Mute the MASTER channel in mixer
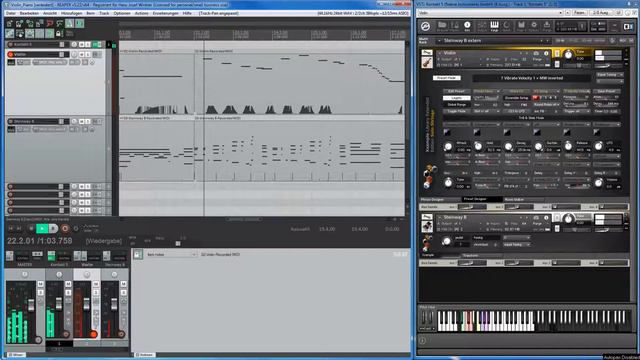Image resolution: width=640 pixels, height=360 pixels. pos(40,284)
